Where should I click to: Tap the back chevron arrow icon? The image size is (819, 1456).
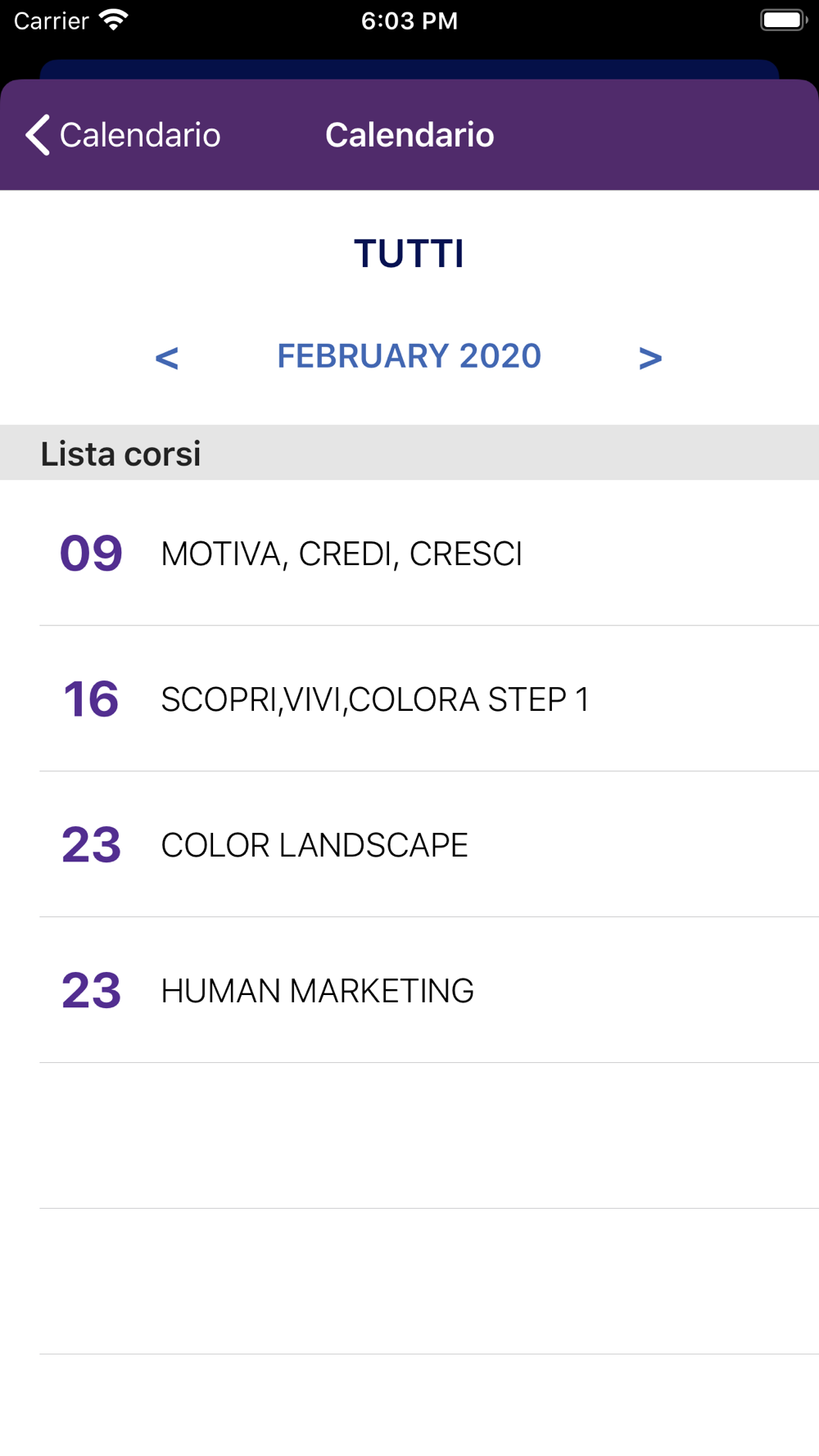coord(38,135)
